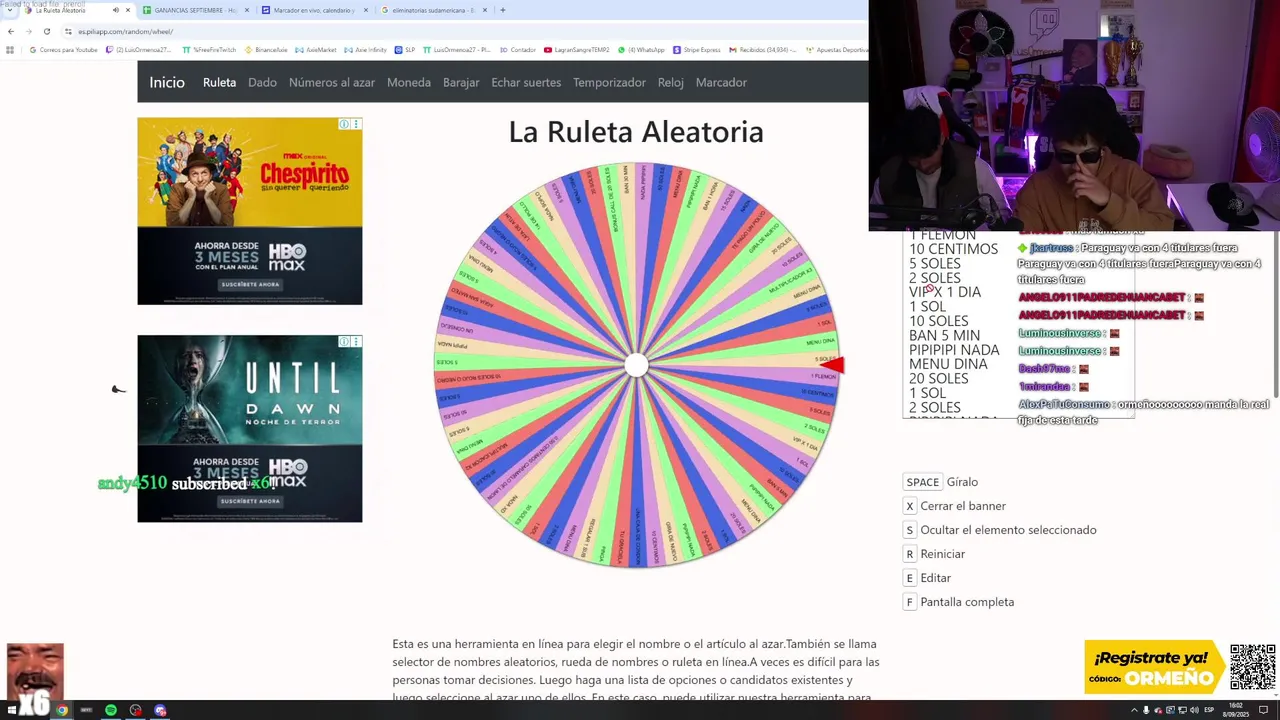
Task: Open the Contador bookmark
Action: 518,50
